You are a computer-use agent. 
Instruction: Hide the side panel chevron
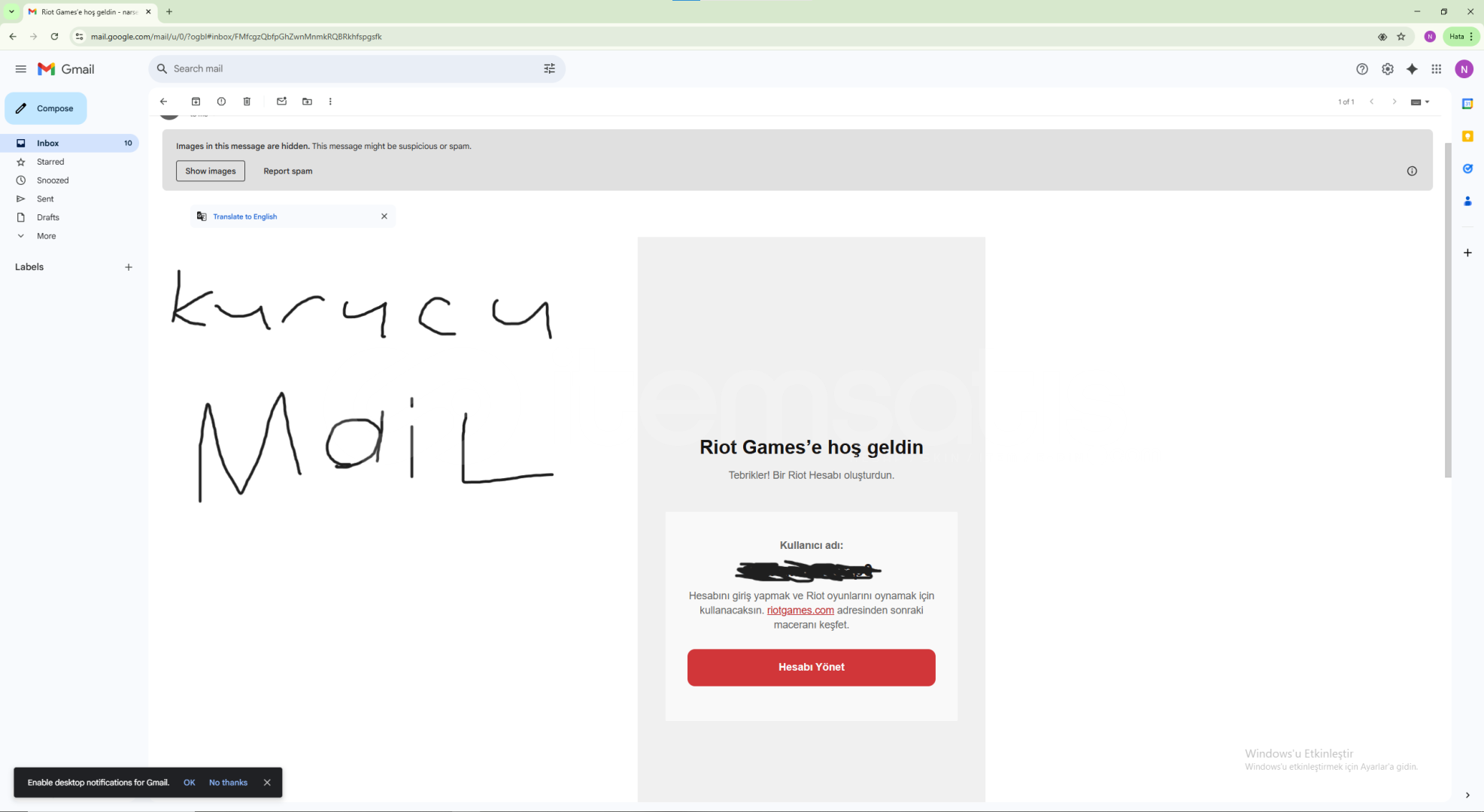coord(1467,795)
